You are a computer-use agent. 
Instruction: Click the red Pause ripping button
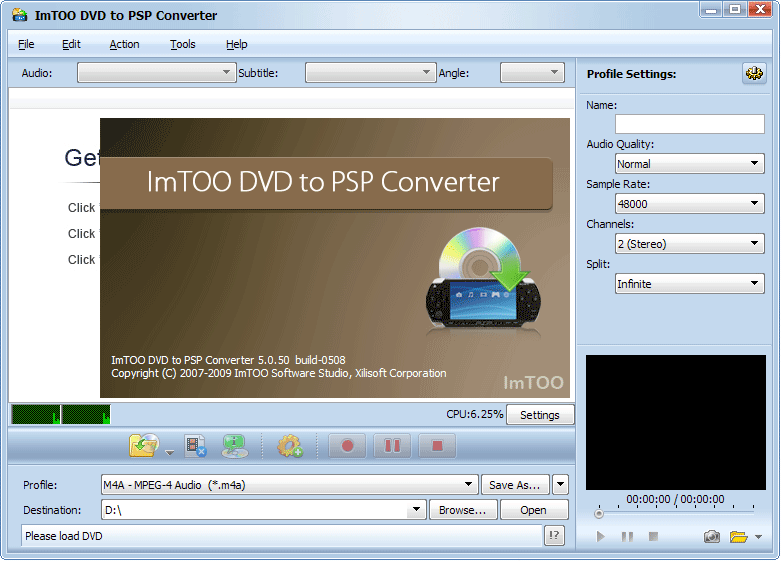(392, 445)
